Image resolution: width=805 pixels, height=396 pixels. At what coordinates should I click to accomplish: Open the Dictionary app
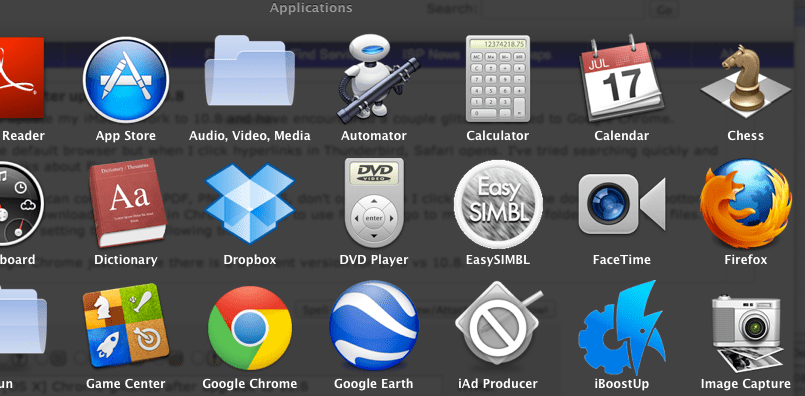click(127, 203)
